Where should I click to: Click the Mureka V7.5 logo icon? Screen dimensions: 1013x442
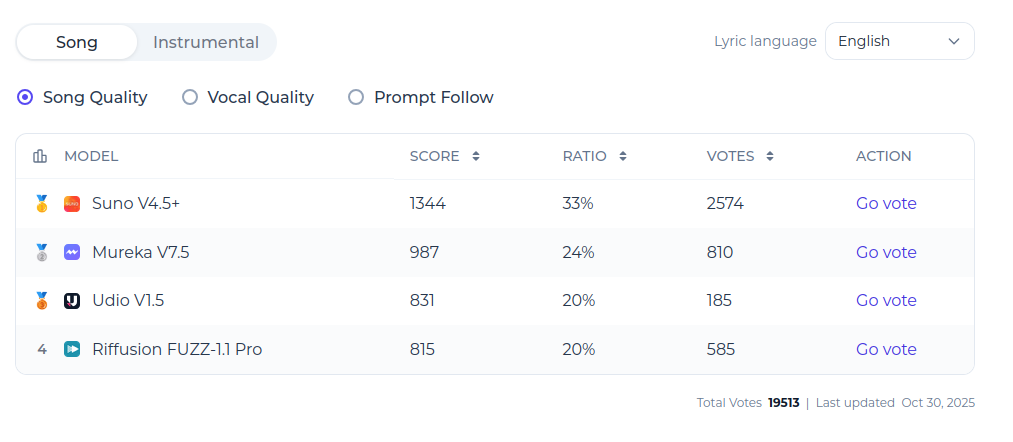click(x=72, y=253)
